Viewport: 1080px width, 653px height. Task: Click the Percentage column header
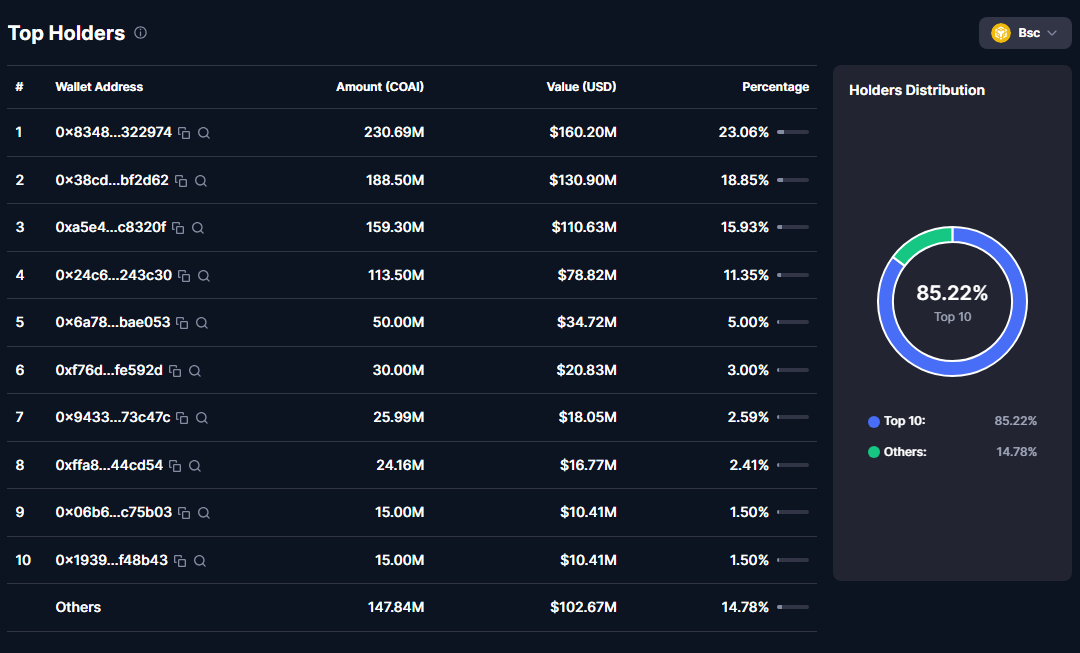coord(775,87)
